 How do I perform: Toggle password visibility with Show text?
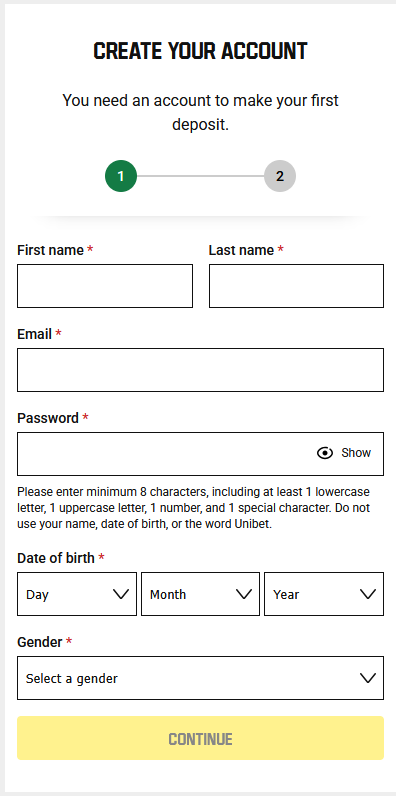[x=356, y=453]
